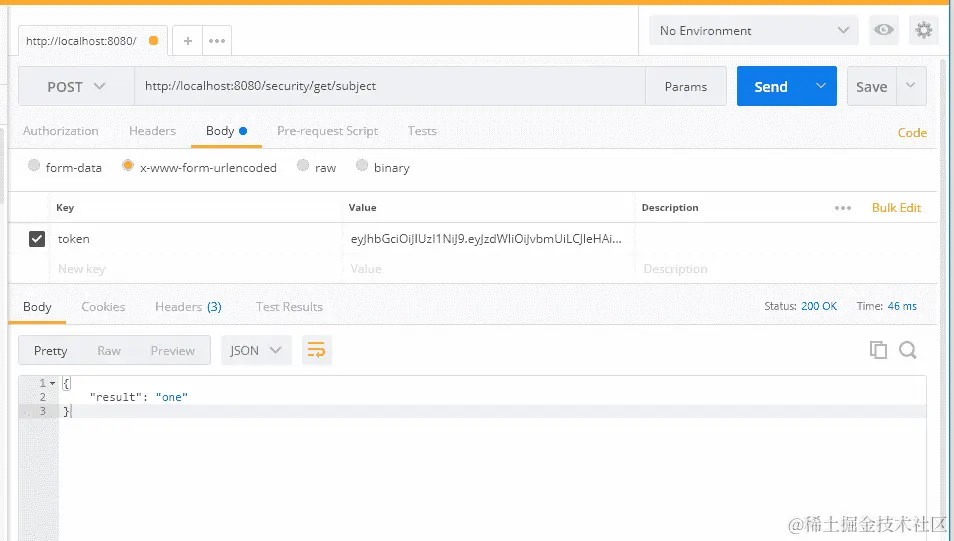The height and width of the screenshot is (541, 954).
Task: Open the response Cookies tab
Action: 103,307
